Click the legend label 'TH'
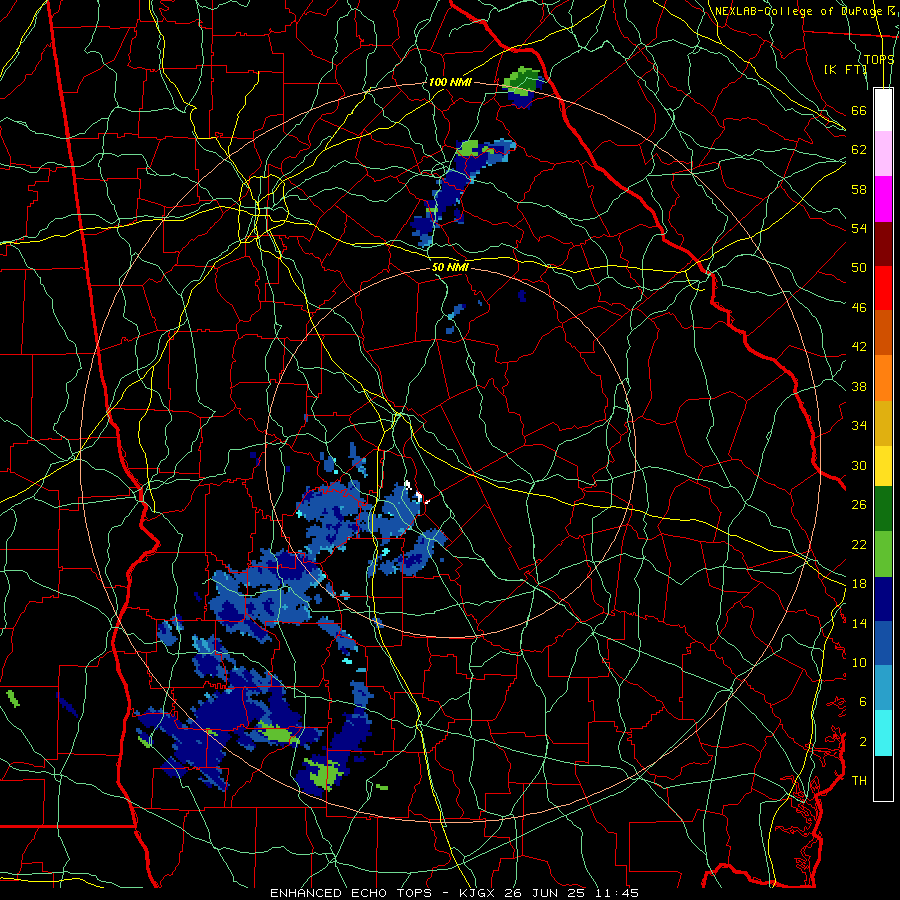This screenshot has width=900, height=900. [x=859, y=780]
